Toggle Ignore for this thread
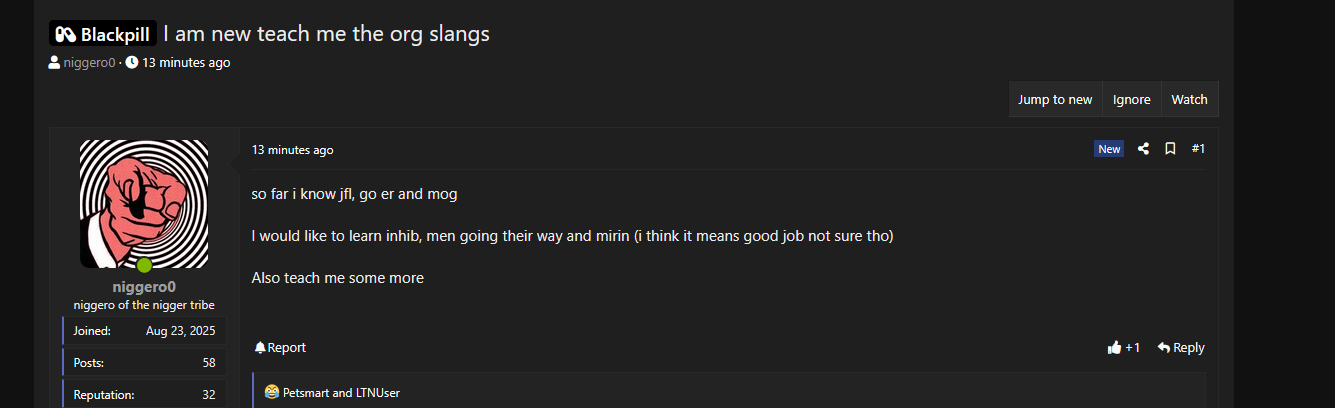This screenshot has width=1335, height=408. coord(1131,100)
